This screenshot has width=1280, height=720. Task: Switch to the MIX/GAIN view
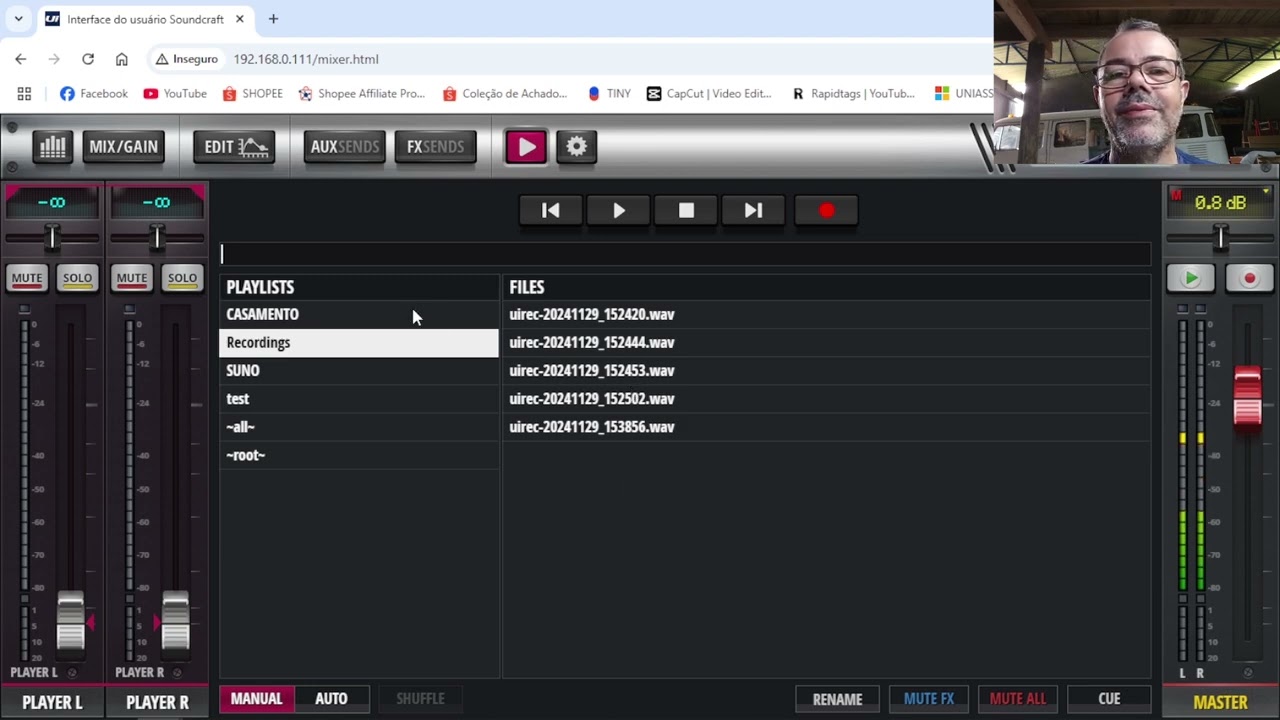tap(123, 147)
